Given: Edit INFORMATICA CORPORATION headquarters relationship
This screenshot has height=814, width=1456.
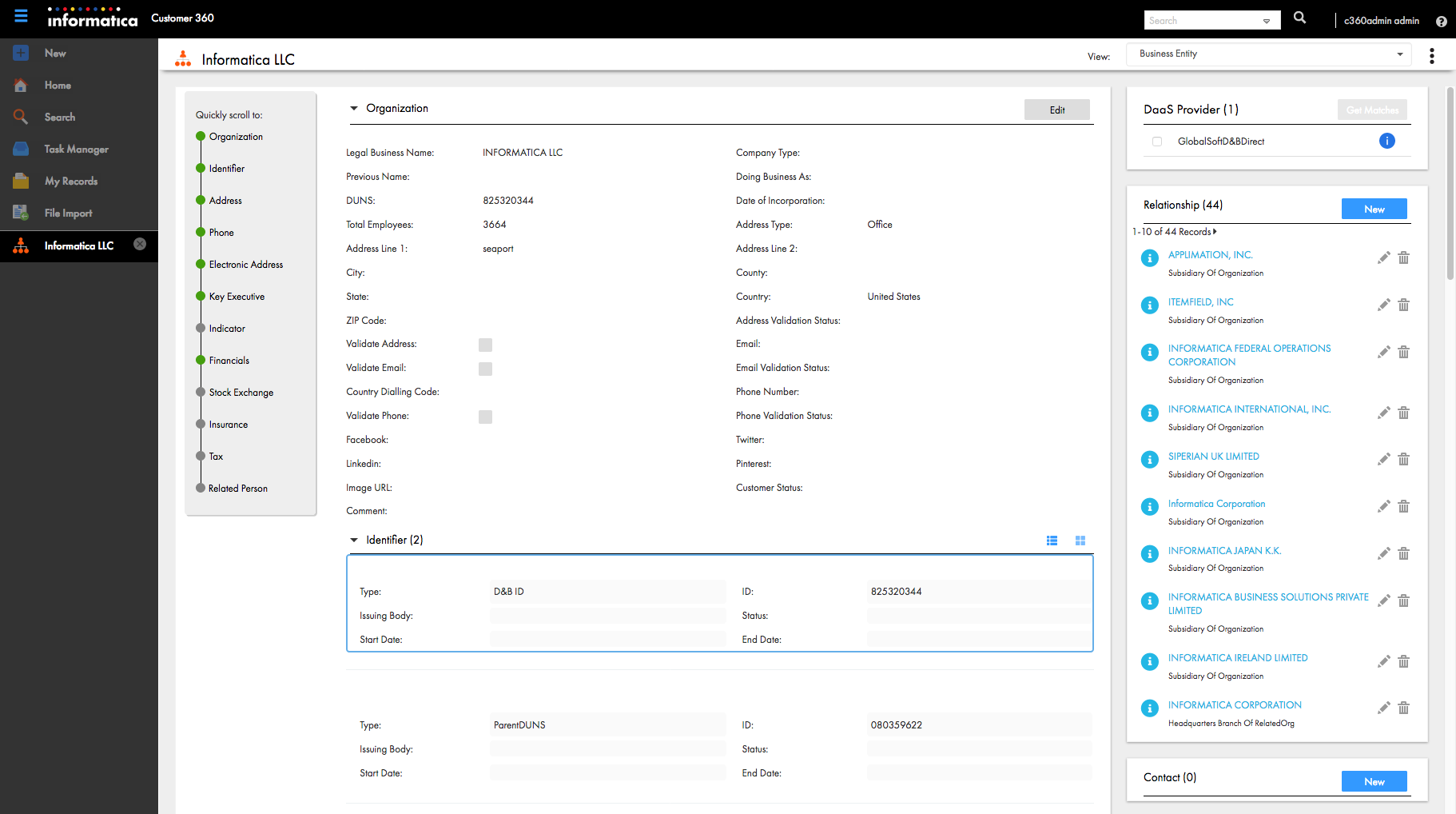Looking at the screenshot, I should pyautogui.click(x=1384, y=708).
